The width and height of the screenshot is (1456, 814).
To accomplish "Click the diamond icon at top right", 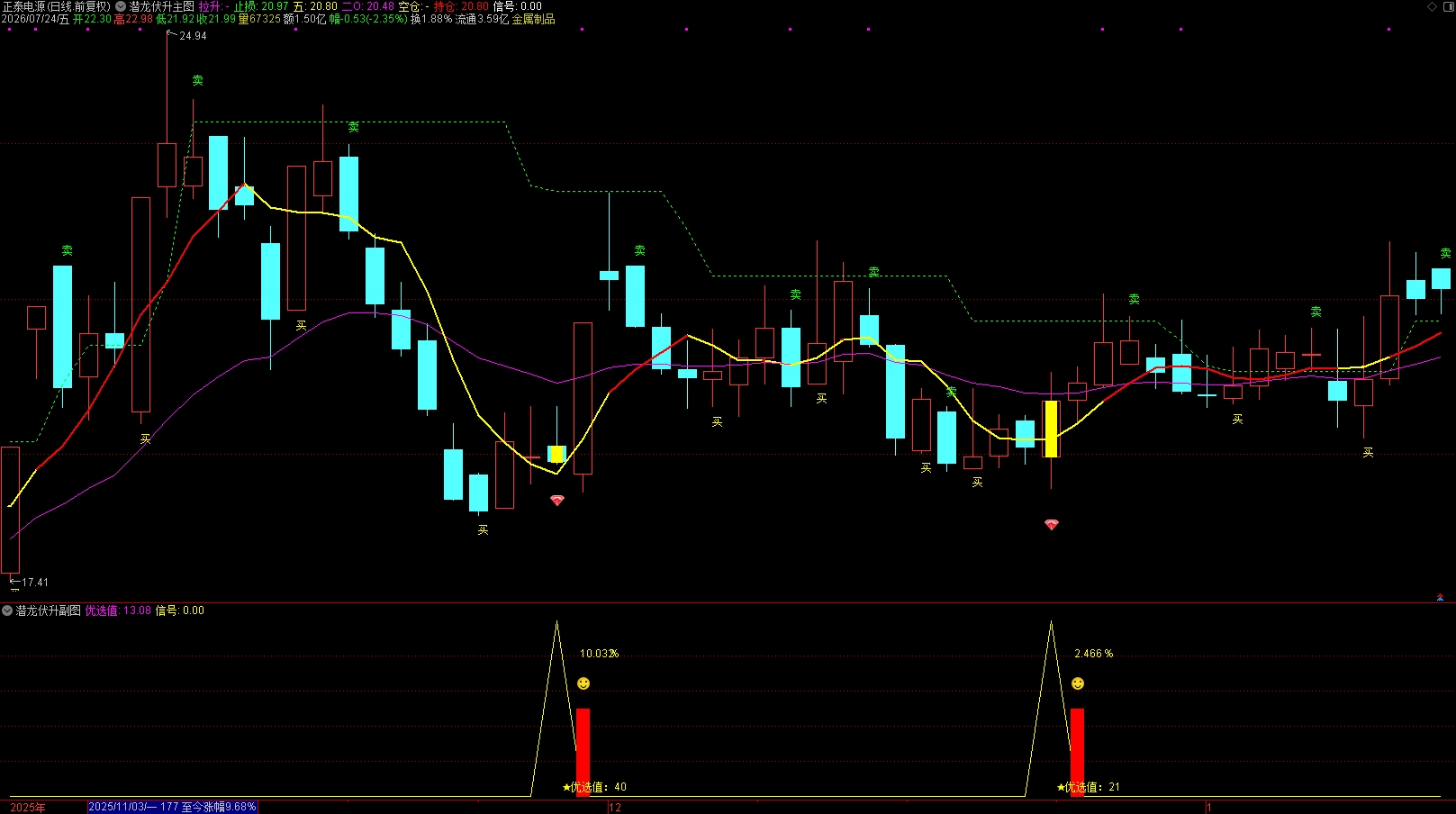I will click(x=1432, y=6).
